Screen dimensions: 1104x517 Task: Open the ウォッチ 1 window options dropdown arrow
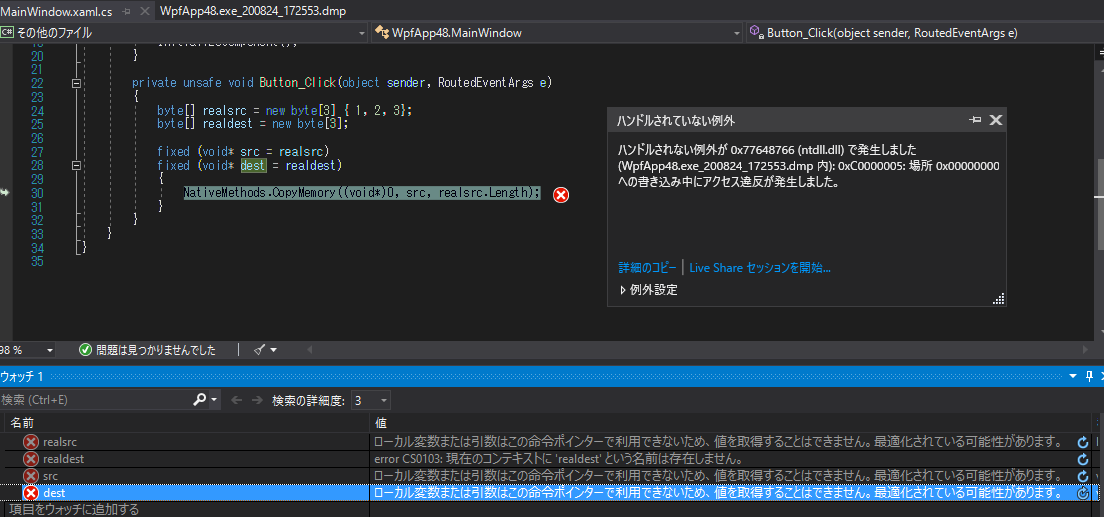(x=1074, y=376)
